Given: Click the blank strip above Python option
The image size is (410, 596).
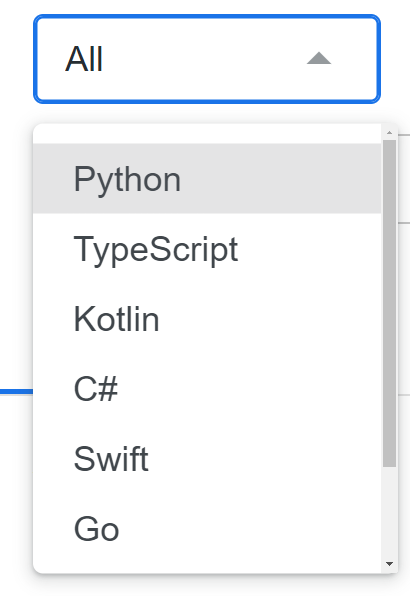Looking at the screenshot, I should pyautogui.click(x=207, y=134).
